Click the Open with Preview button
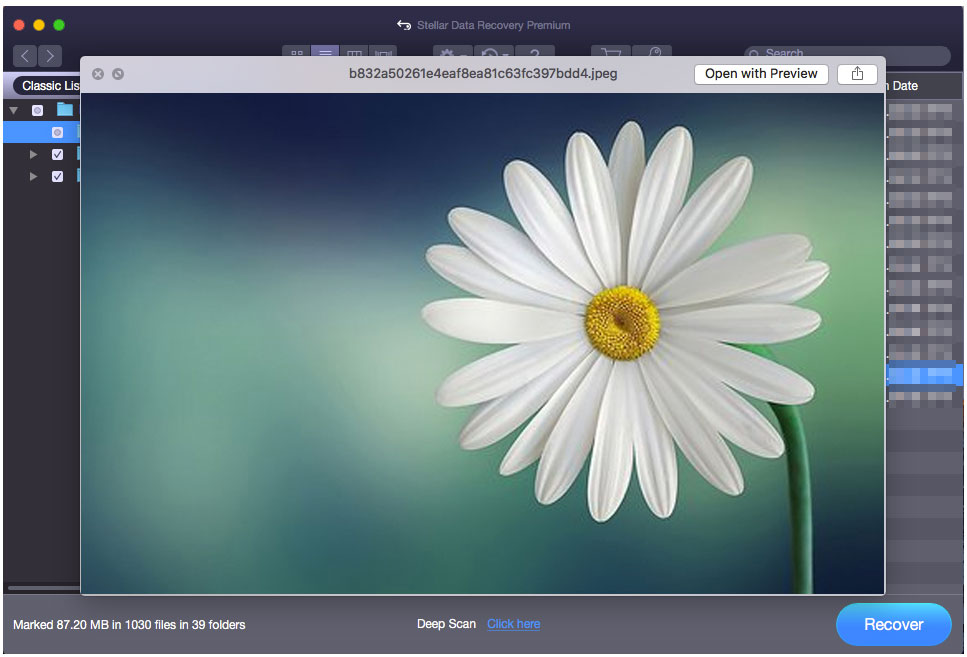 click(x=761, y=74)
